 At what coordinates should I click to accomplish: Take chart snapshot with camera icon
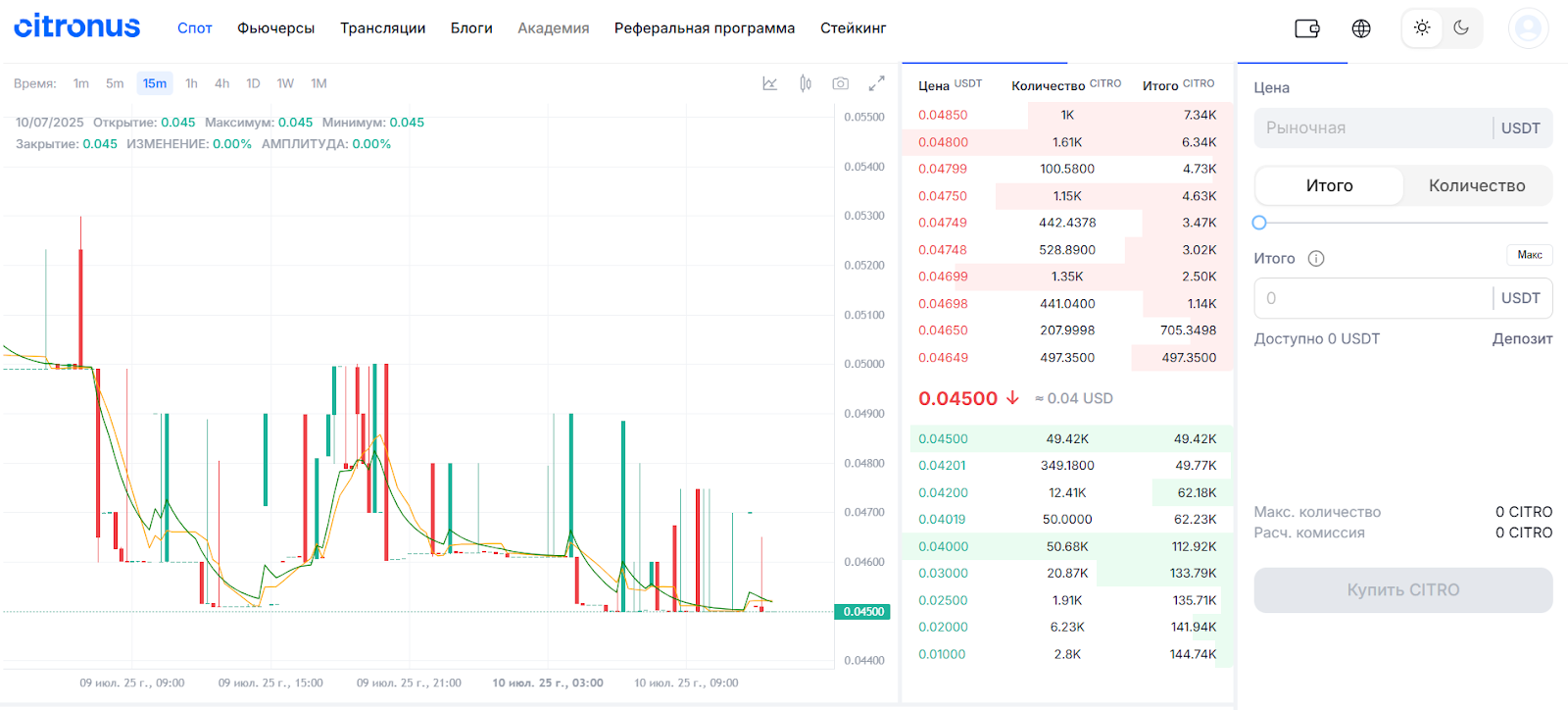point(841,83)
